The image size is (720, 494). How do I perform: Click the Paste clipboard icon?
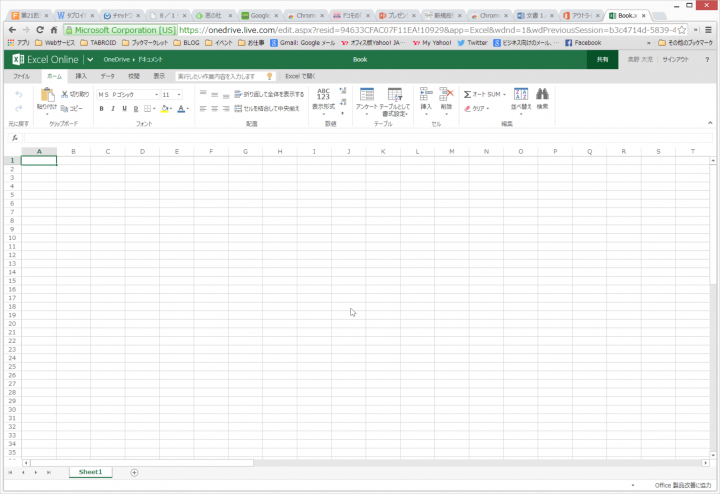(47, 95)
